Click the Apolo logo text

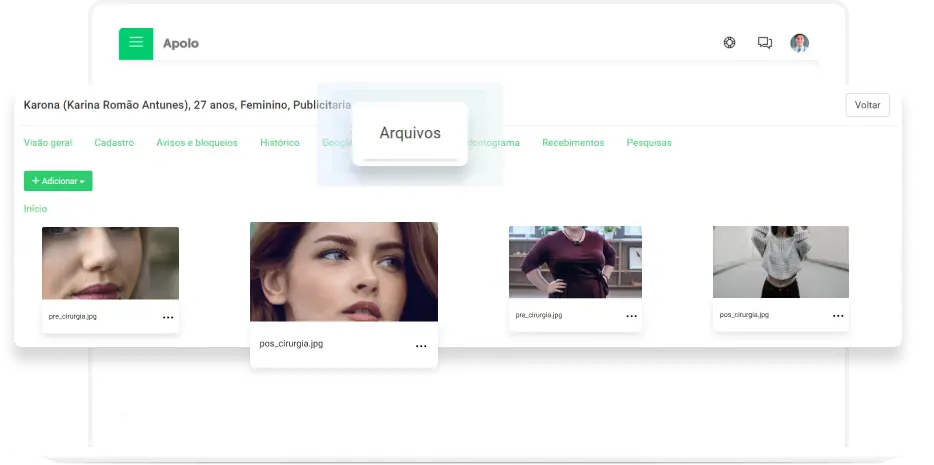tap(180, 43)
